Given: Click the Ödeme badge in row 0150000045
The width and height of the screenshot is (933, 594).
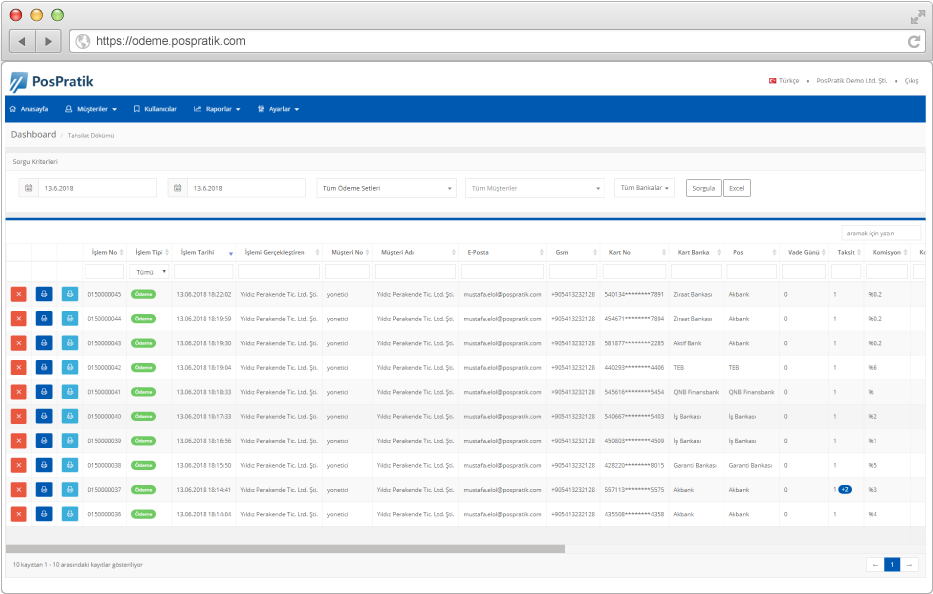Looking at the screenshot, I should point(143,294).
